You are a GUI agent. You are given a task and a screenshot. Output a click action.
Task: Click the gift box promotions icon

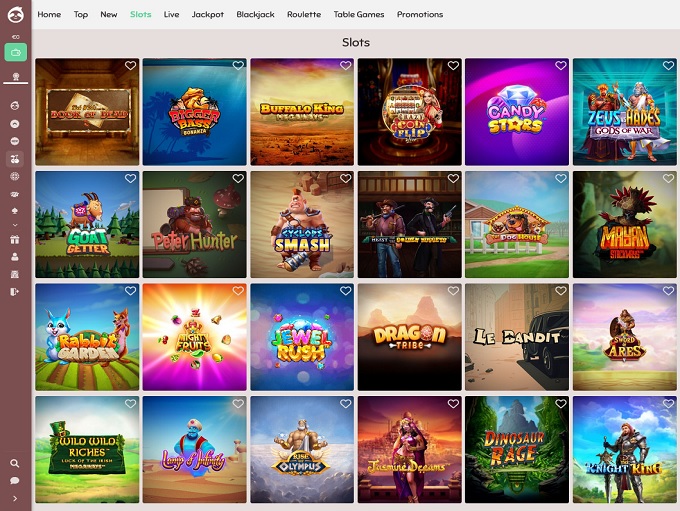[x=15, y=239]
